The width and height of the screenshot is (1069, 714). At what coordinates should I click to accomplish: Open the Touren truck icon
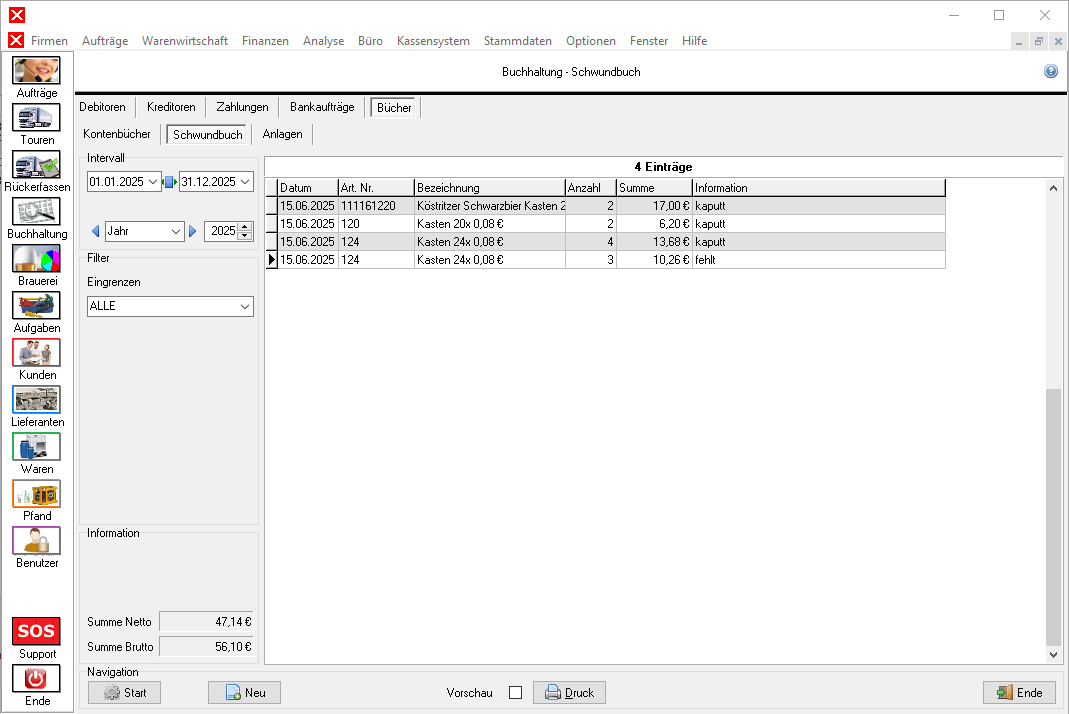(36, 118)
